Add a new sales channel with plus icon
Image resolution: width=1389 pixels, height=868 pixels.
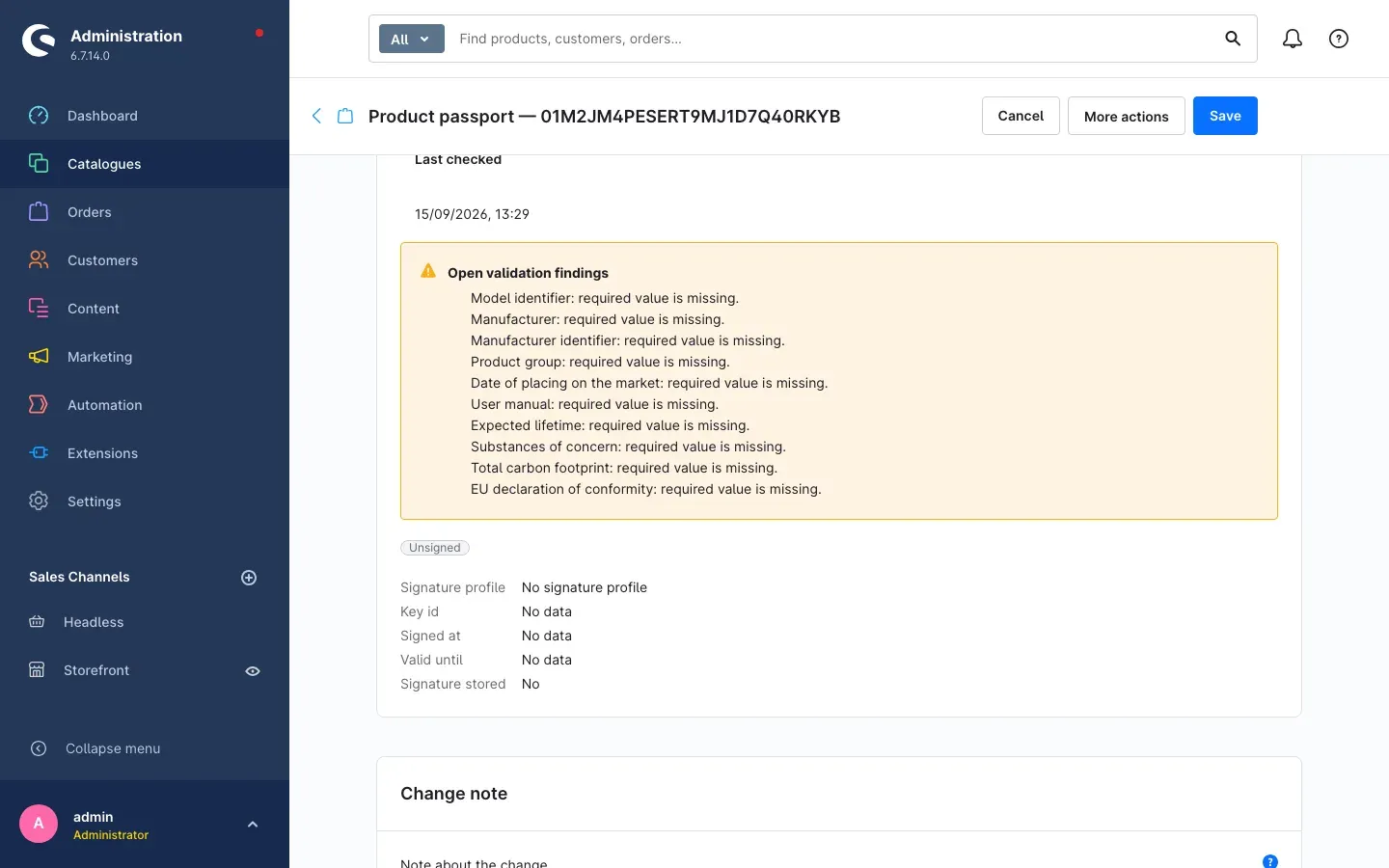pos(249,578)
